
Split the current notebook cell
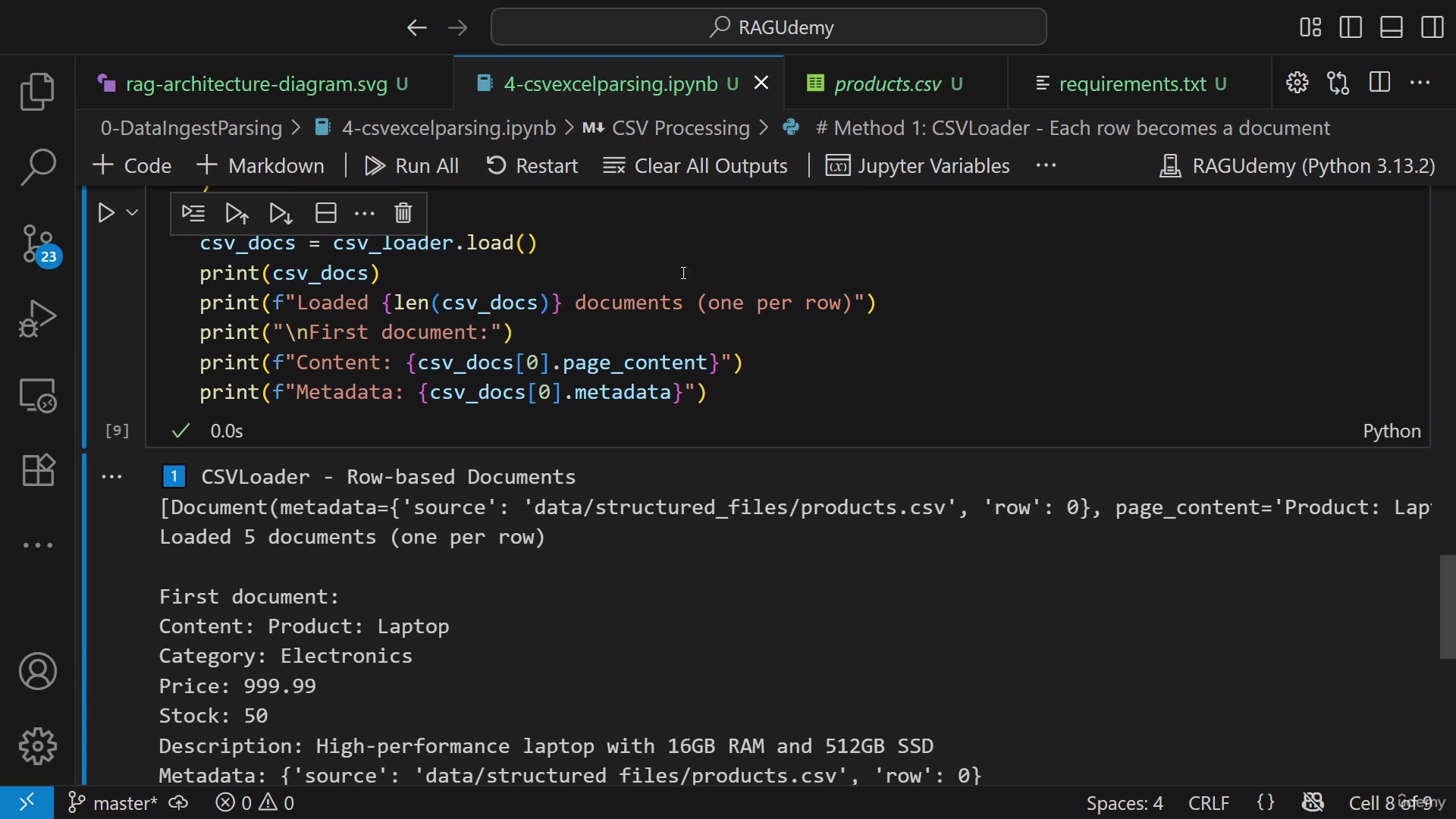325,213
